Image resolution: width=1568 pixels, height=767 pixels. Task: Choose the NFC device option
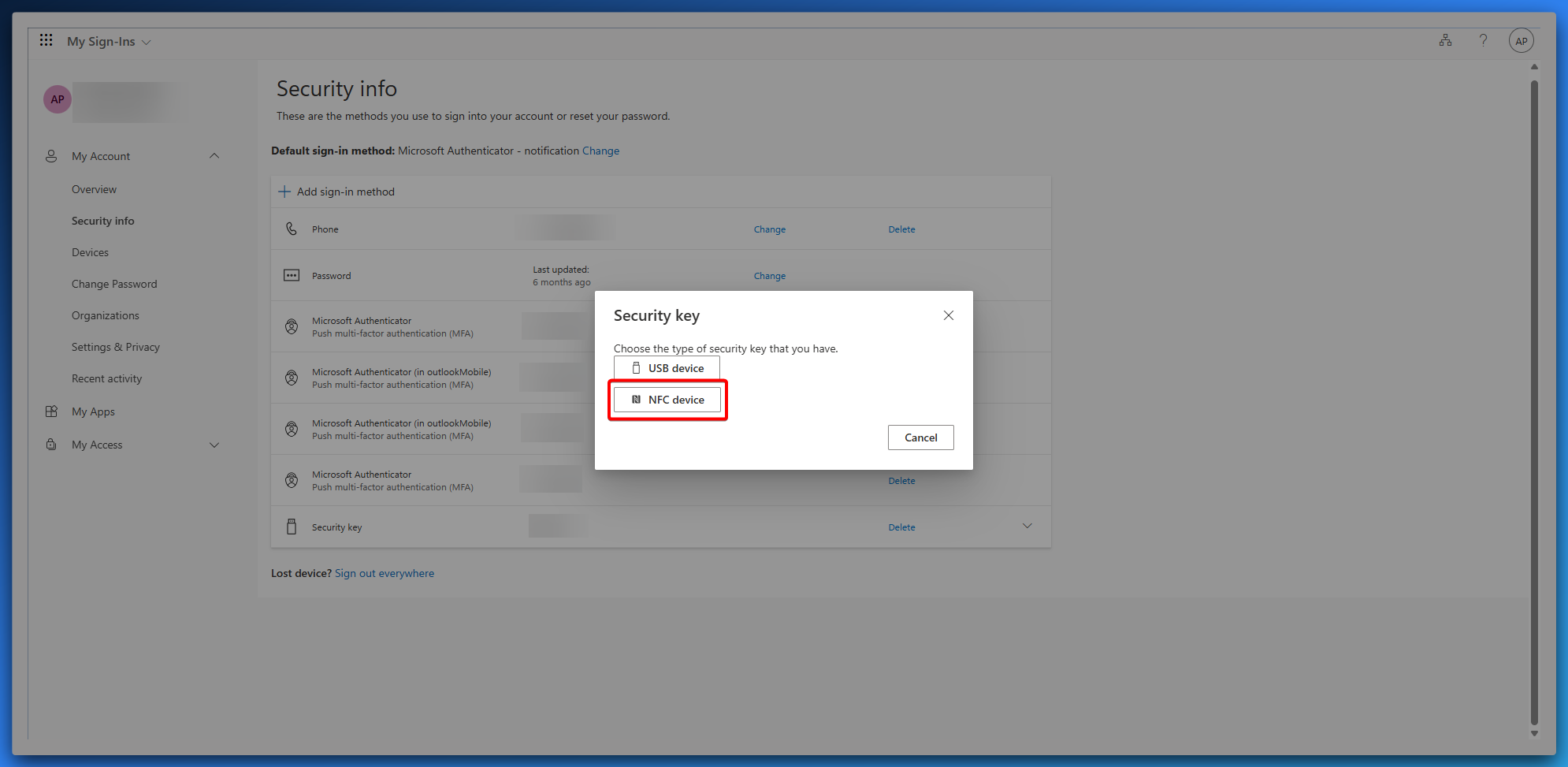(x=667, y=400)
